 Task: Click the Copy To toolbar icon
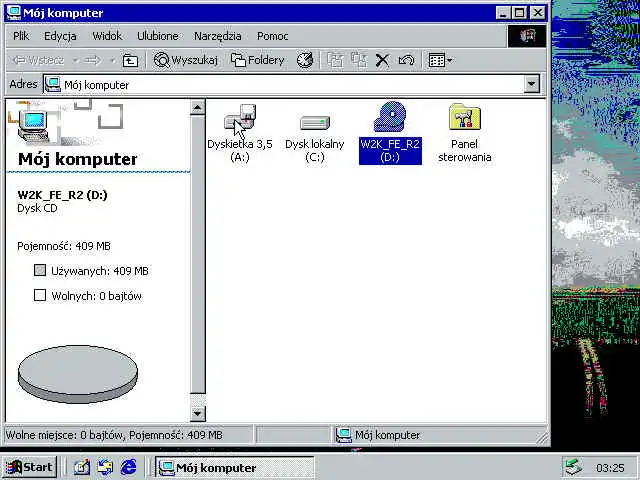pyautogui.click(x=359, y=60)
